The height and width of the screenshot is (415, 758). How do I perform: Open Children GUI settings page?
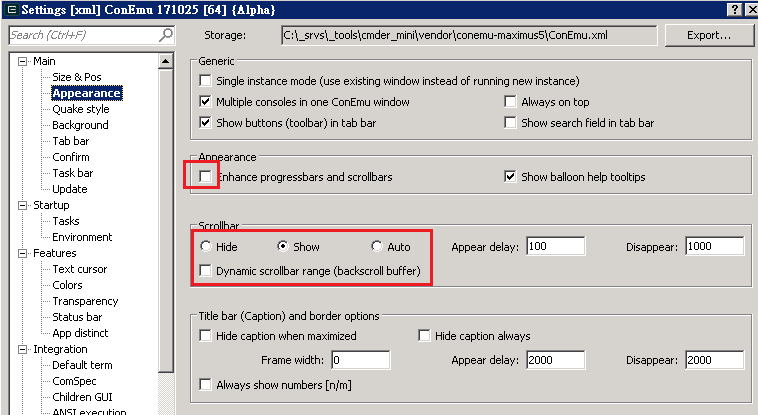tap(82, 397)
